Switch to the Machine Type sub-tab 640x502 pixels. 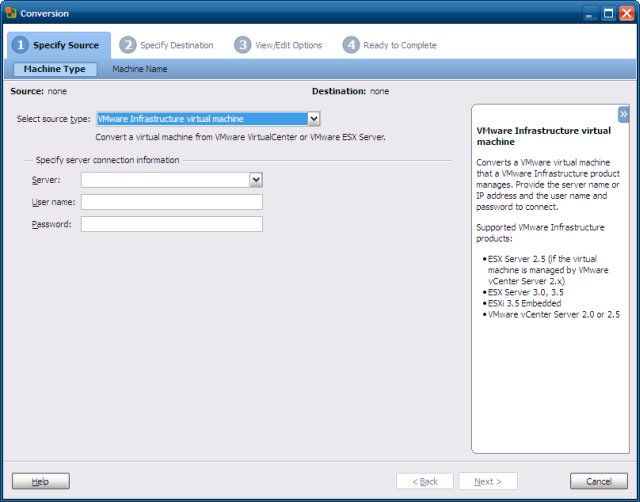tap(55, 69)
